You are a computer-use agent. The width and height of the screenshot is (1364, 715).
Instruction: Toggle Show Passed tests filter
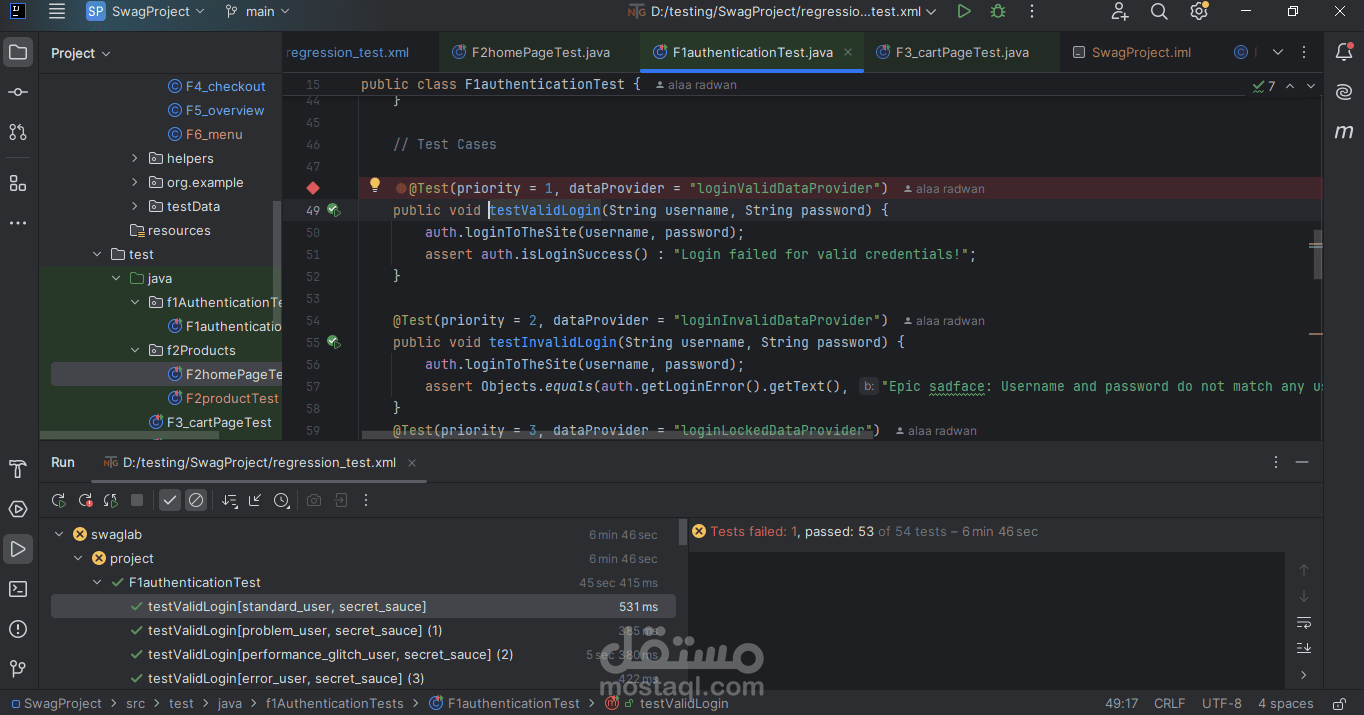click(x=170, y=500)
